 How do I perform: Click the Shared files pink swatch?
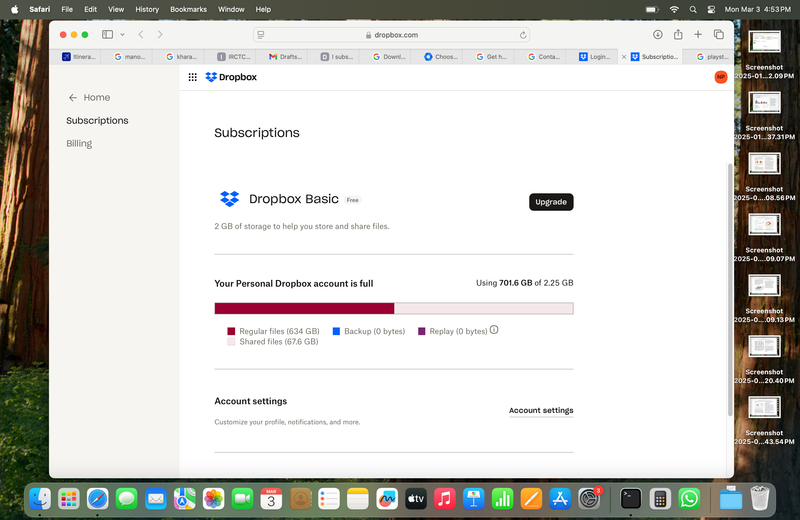231,342
